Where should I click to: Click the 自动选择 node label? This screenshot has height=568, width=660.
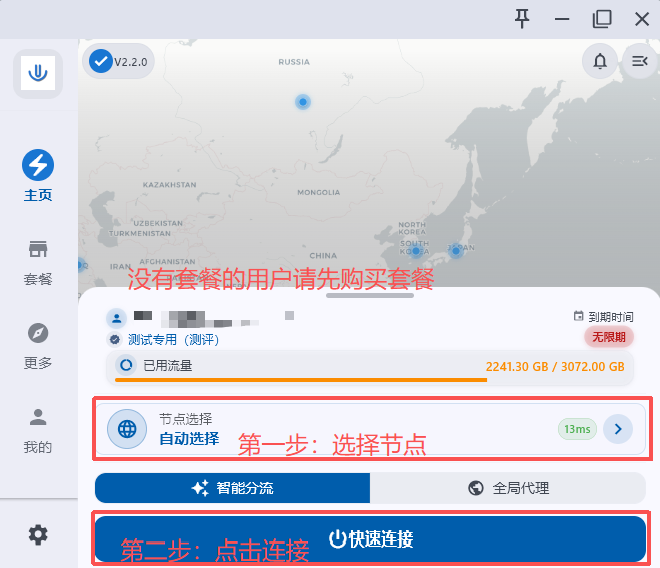[189, 439]
